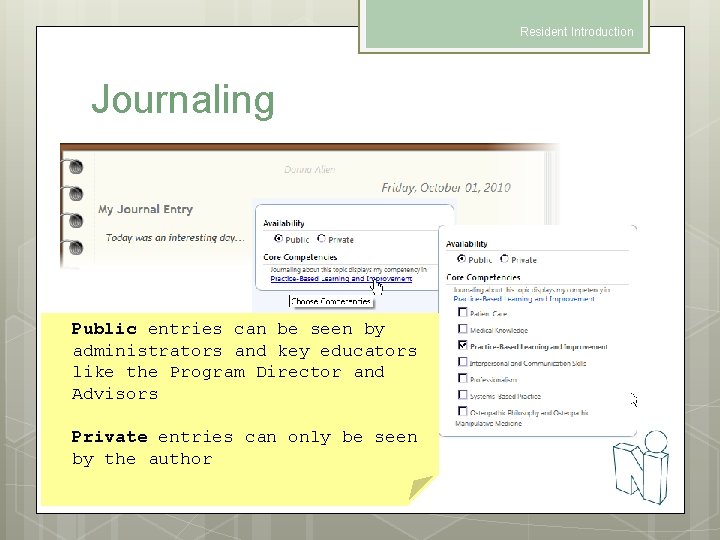Click the Availability heading in the right panel
Image resolution: width=720 pixels, height=540 pixels.
(x=467, y=244)
